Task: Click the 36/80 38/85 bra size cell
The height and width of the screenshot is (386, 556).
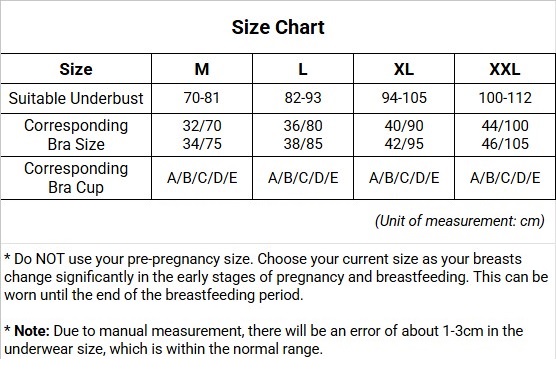Action: pyautogui.click(x=303, y=135)
